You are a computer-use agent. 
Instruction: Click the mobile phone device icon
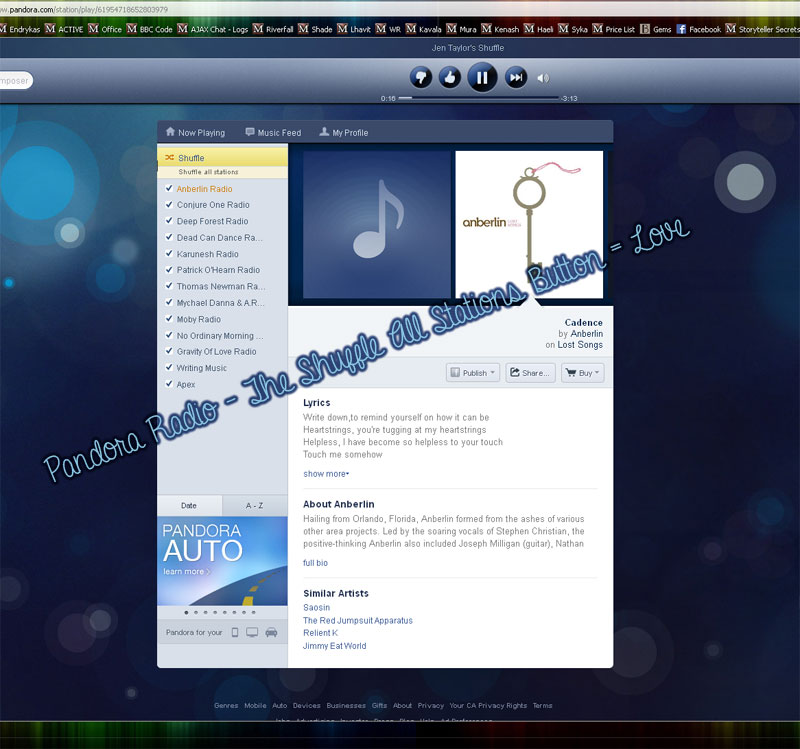pyautogui.click(x=235, y=633)
